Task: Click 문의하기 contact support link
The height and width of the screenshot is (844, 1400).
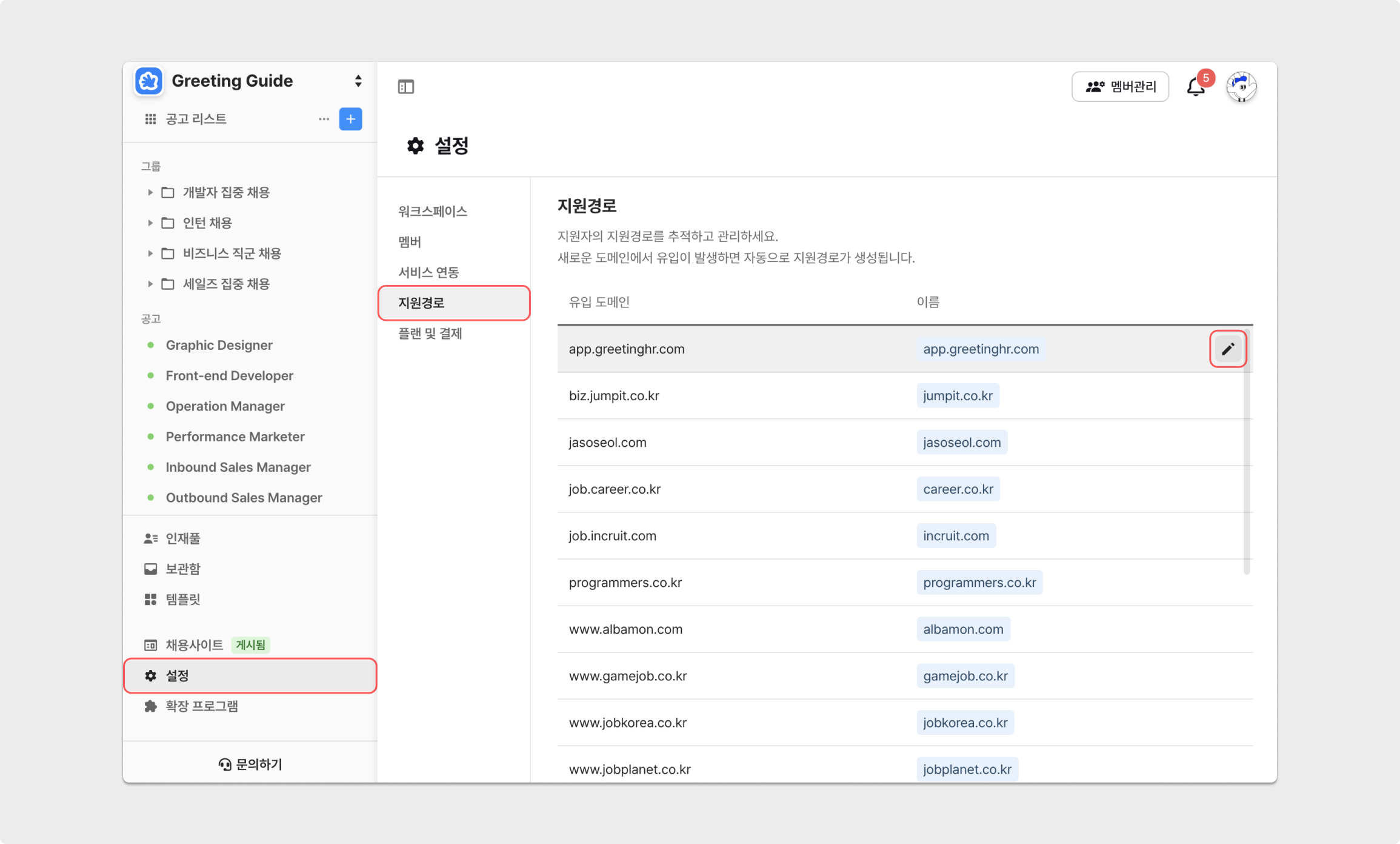Action: click(x=250, y=764)
